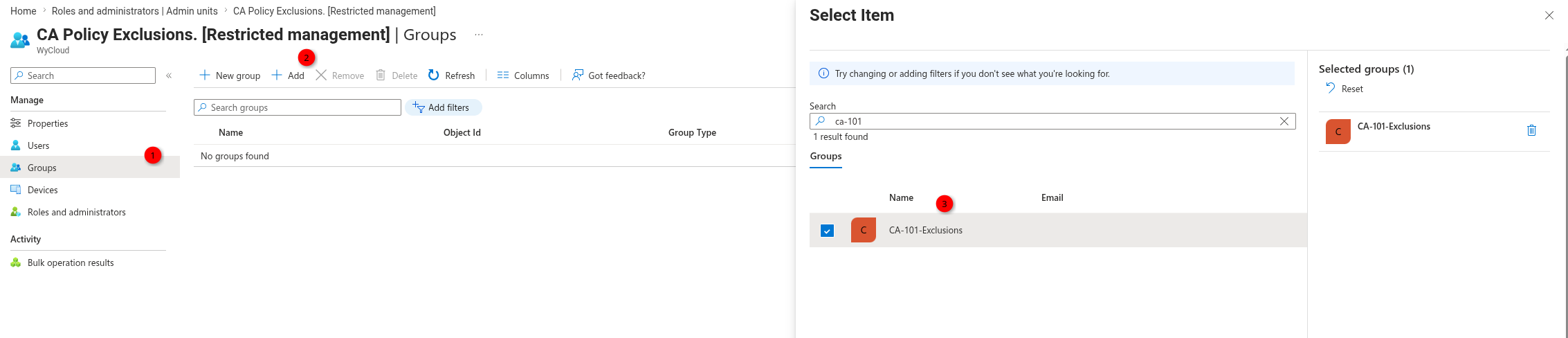Click the left sidebar Search box

83,75
